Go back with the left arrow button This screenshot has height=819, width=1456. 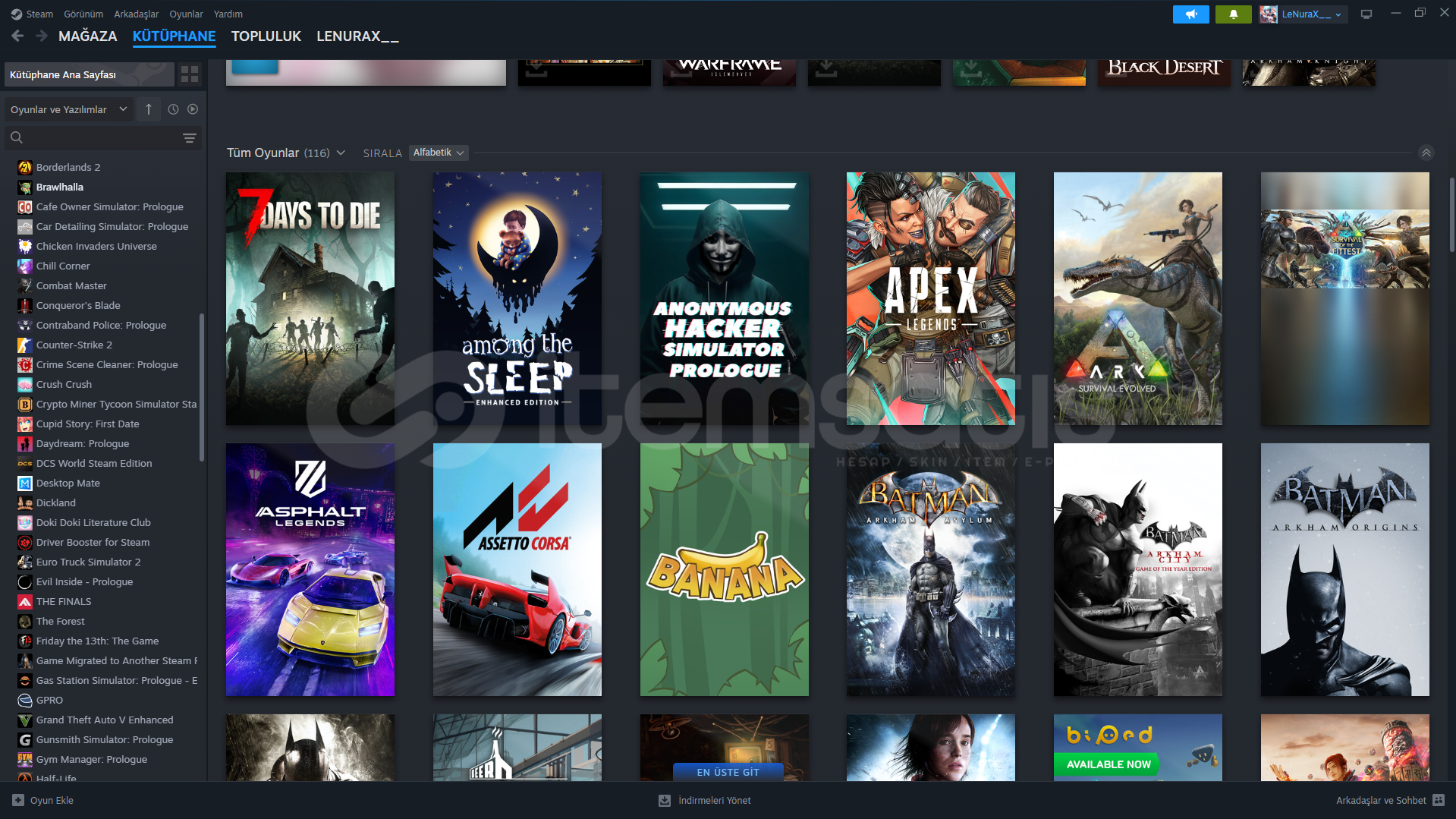coord(17,36)
